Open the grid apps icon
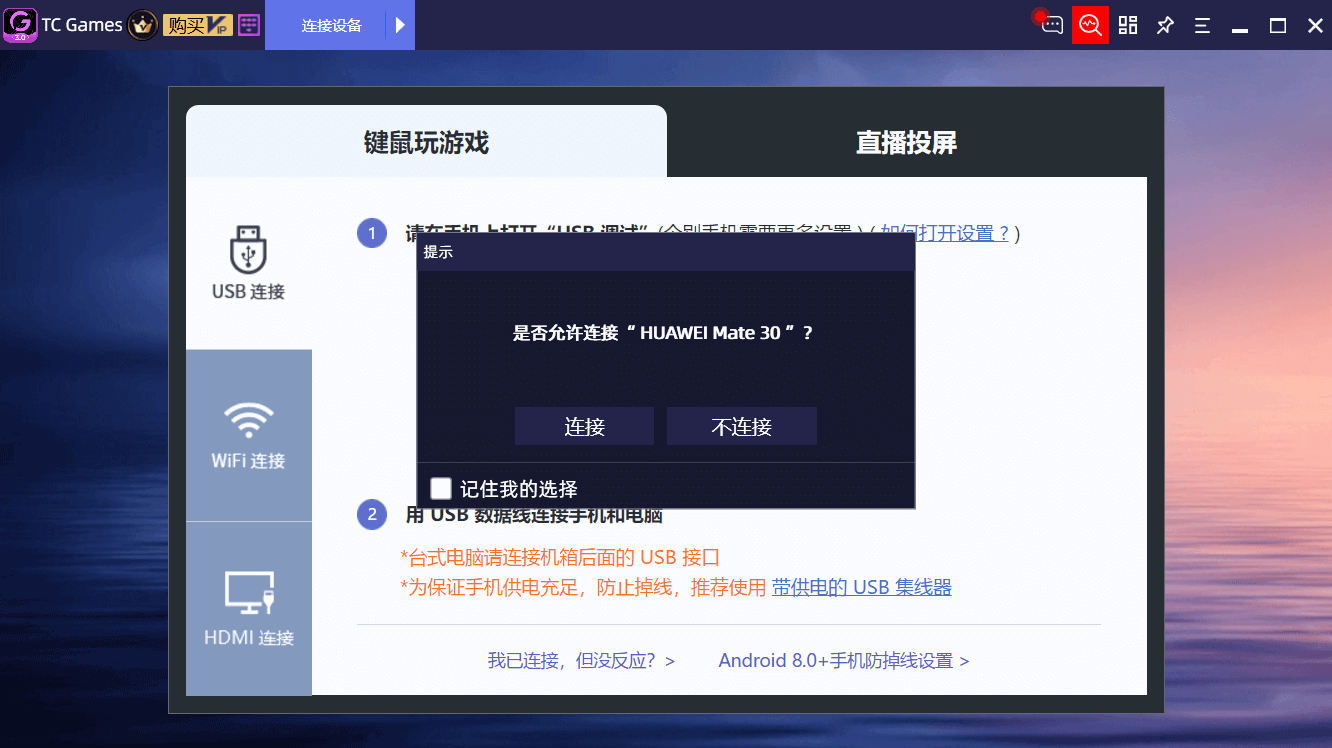The height and width of the screenshot is (748, 1332). tap(1128, 25)
